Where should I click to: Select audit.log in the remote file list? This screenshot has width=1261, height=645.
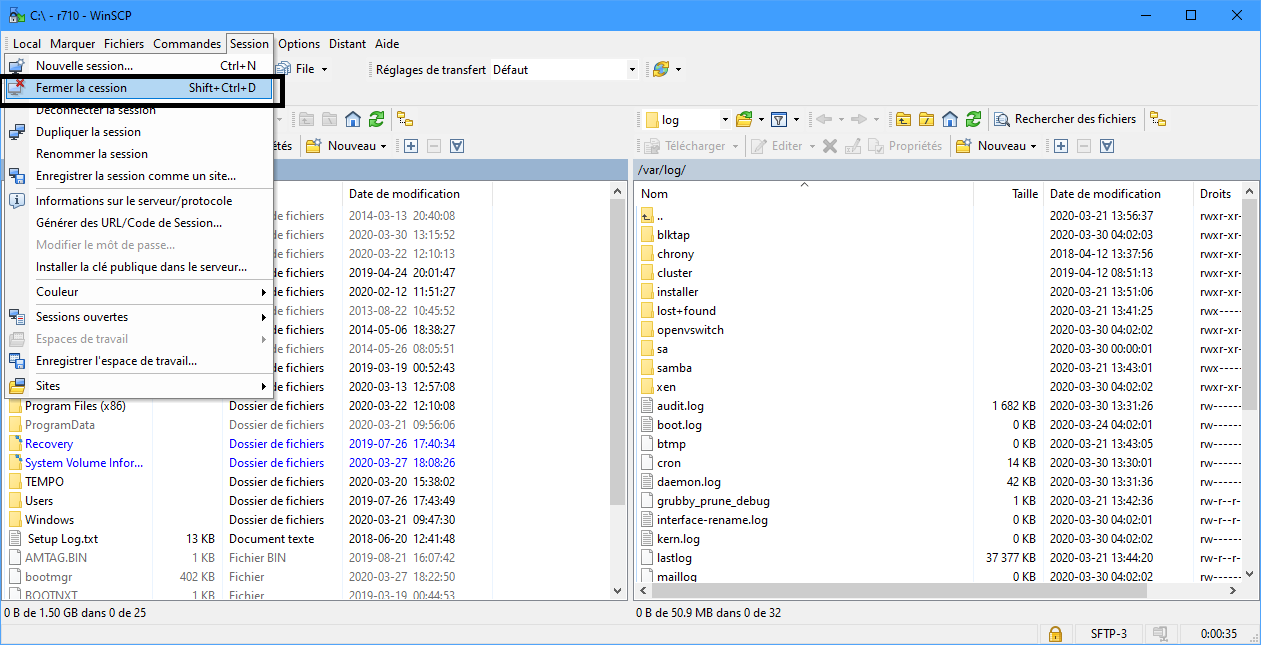(680, 406)
